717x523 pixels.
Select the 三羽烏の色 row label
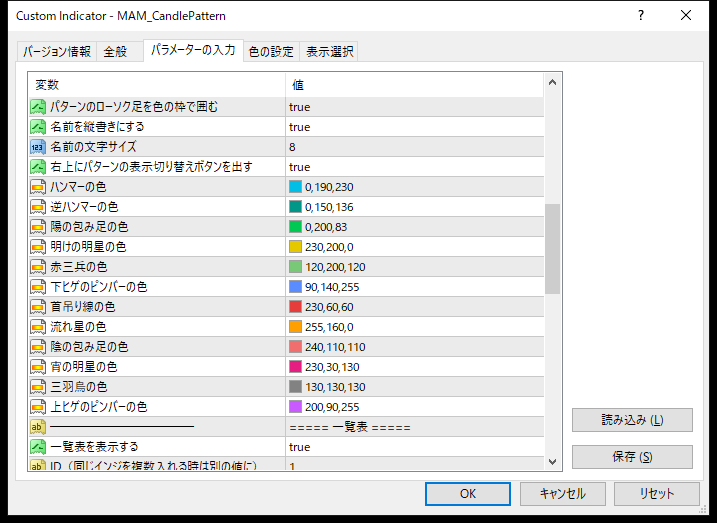tap(79, 387)
